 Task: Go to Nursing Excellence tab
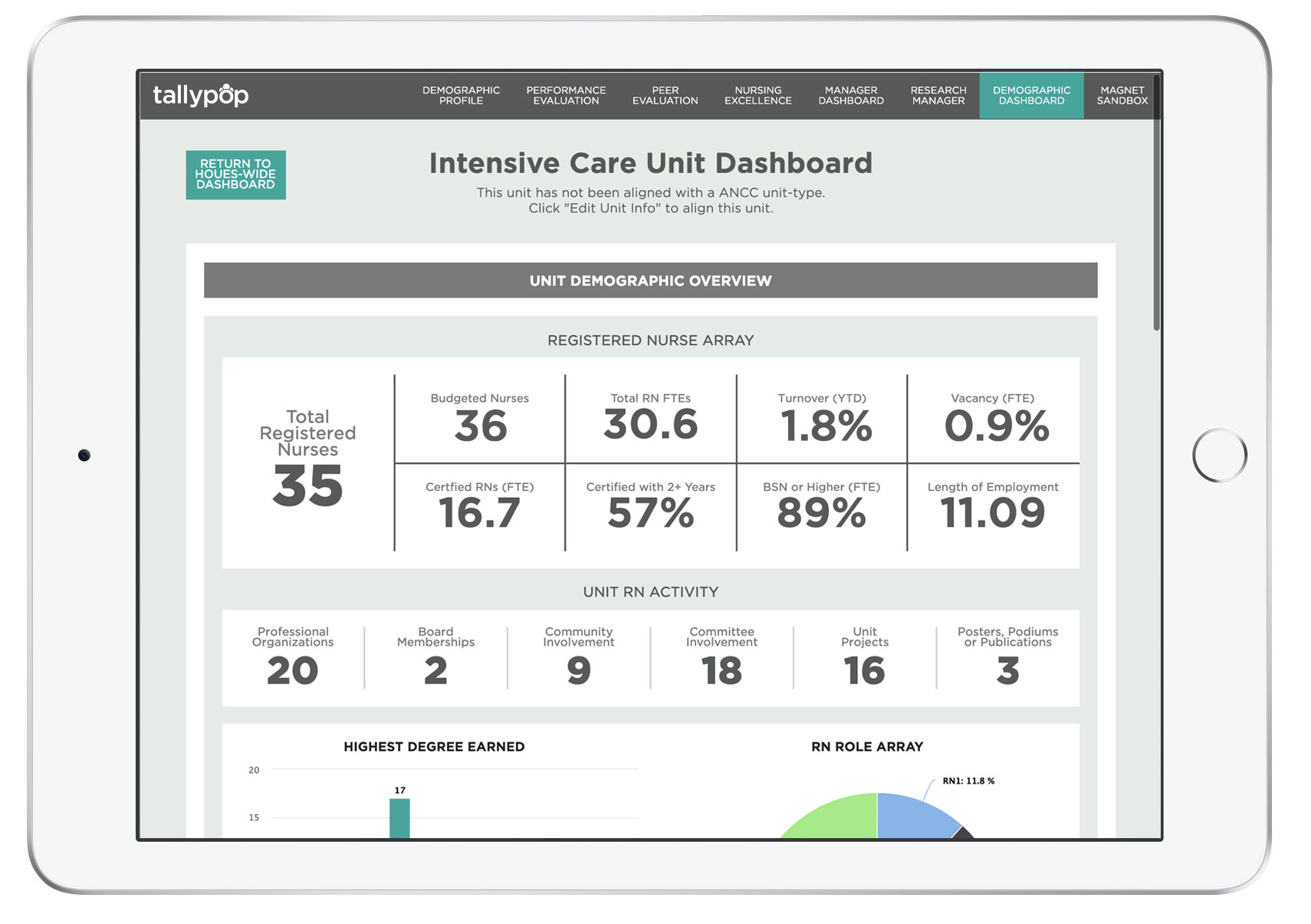tap(757, 96)
